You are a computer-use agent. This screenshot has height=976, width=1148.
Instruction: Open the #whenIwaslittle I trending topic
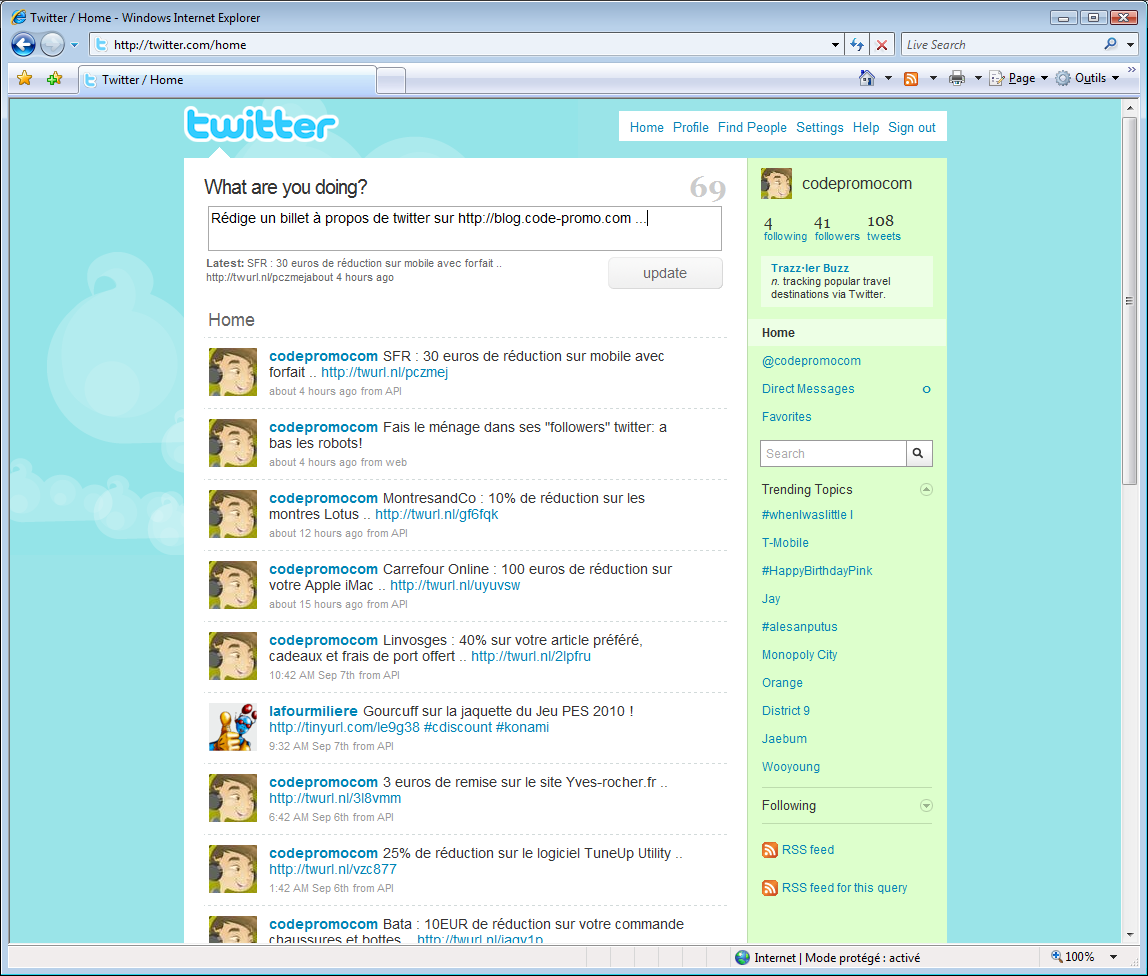pyautogui.click(x=807, y=515)
